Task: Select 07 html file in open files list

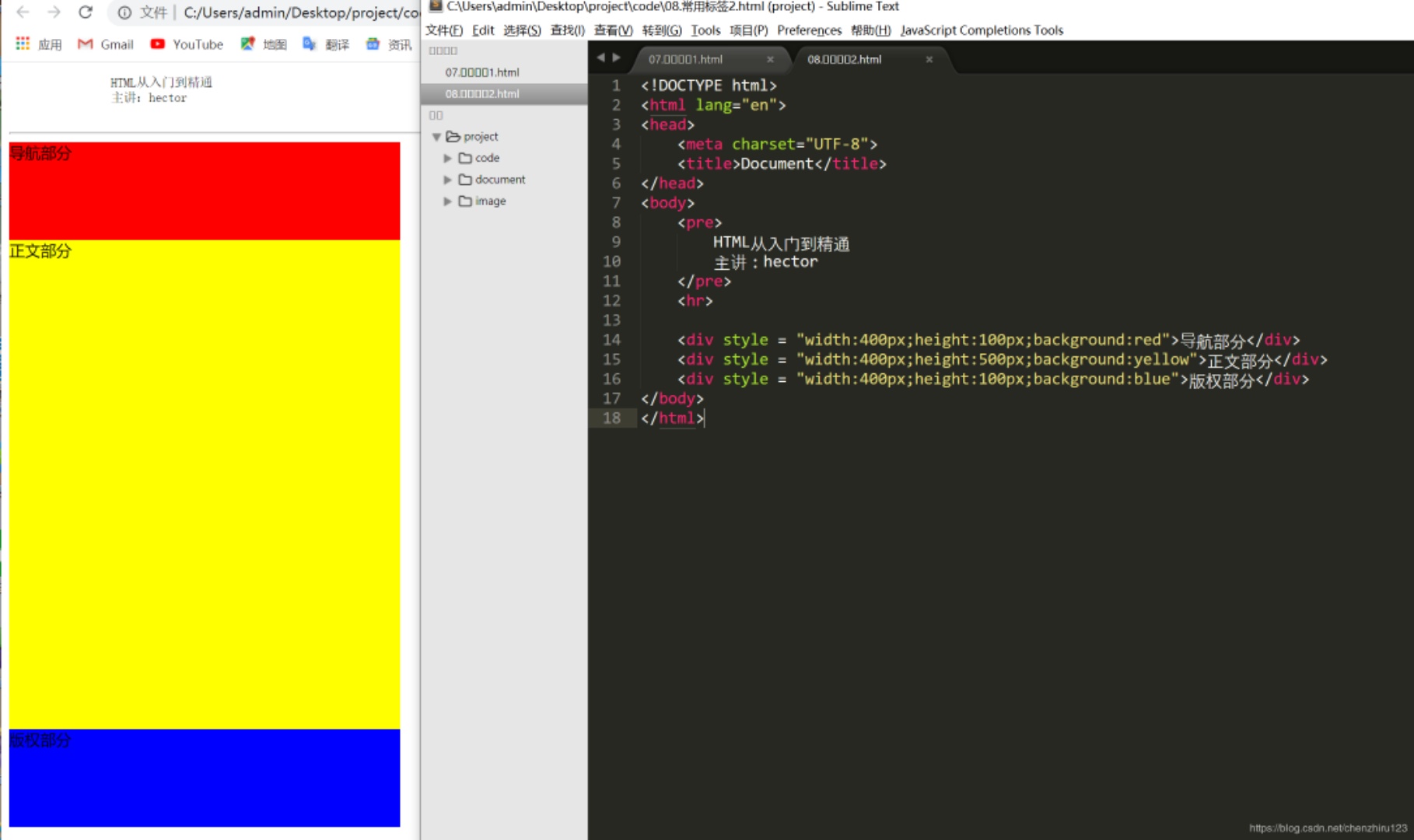Action: pyautogui.click(x=504, y=72)
